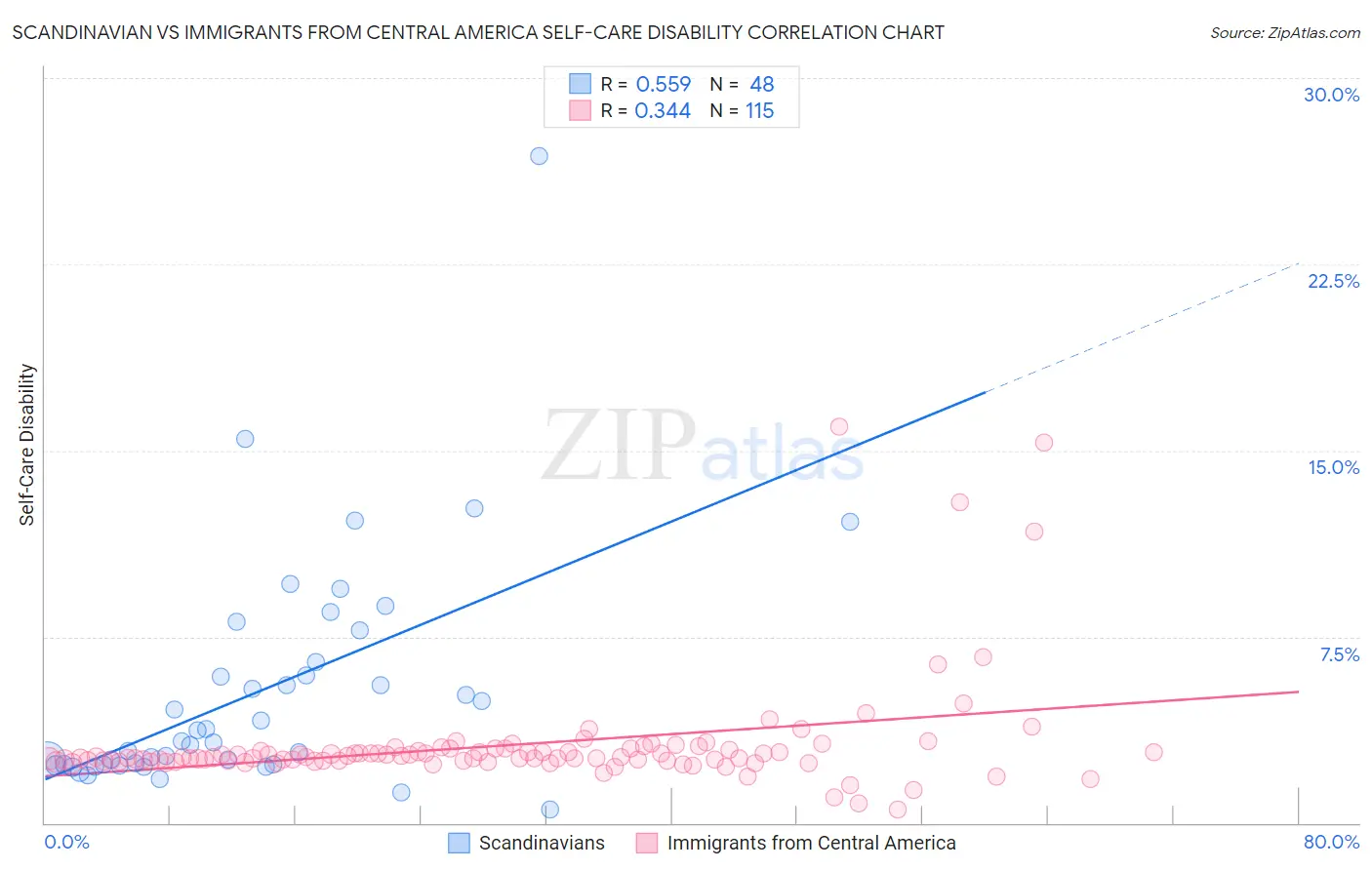Open the Source: ZipAtlas.com link

click(1285, 32)
